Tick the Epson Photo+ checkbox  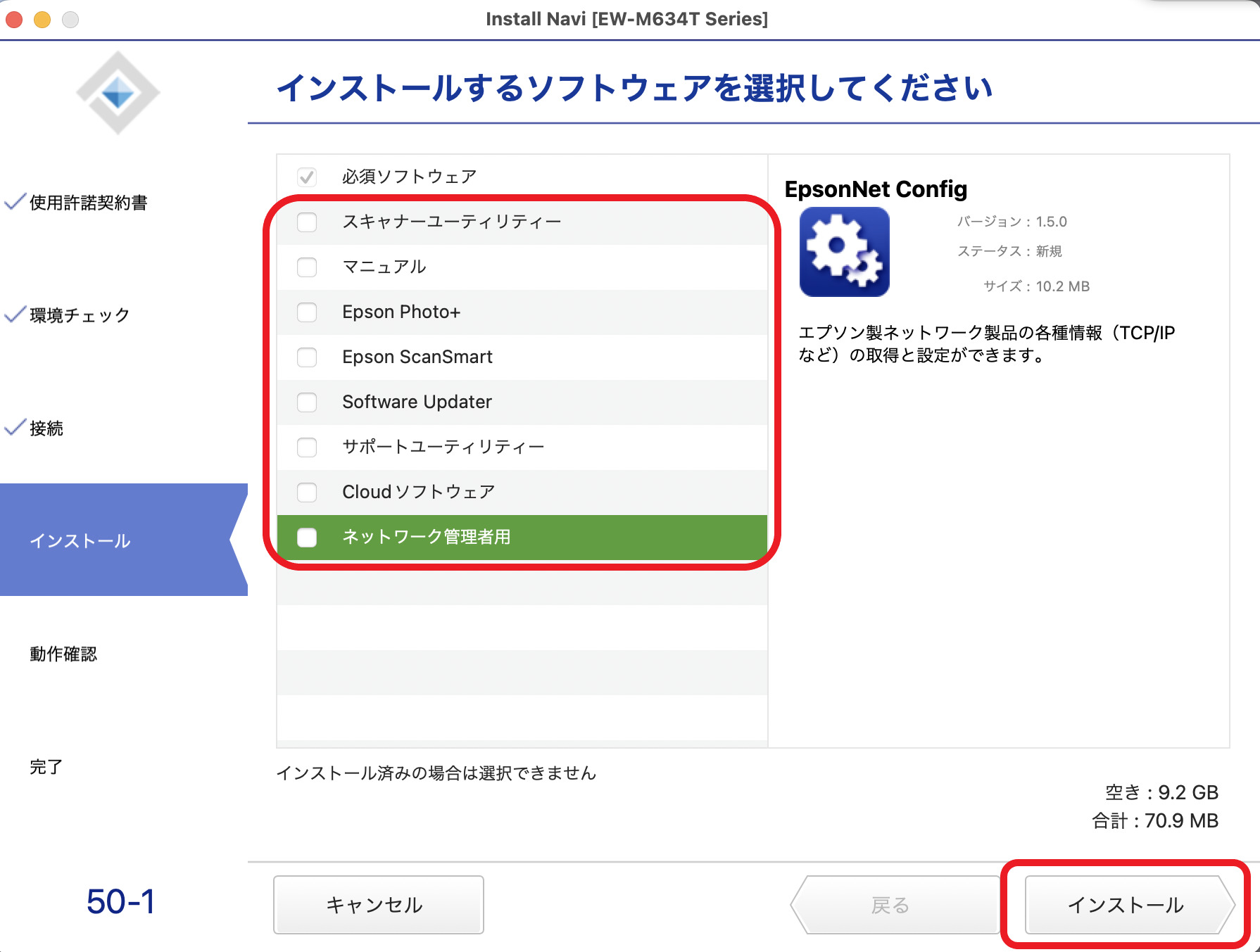[307, 312]
